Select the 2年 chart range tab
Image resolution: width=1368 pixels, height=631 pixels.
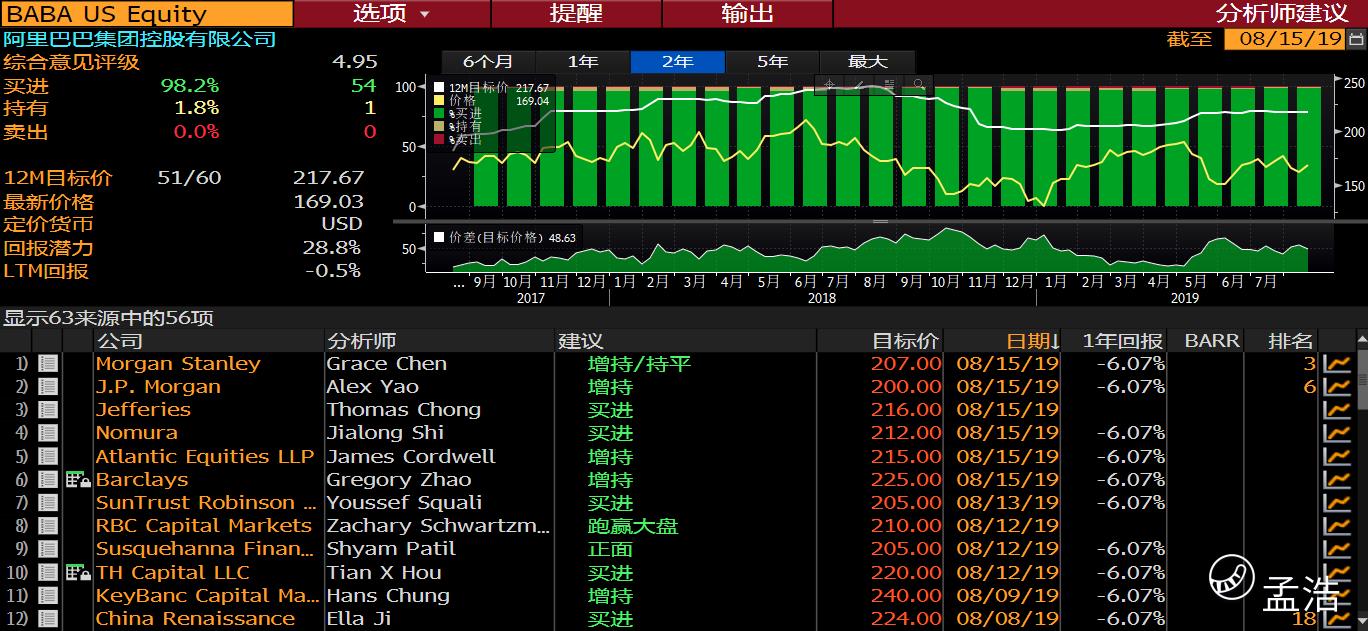pyautogui.click(x=678, y=62)
